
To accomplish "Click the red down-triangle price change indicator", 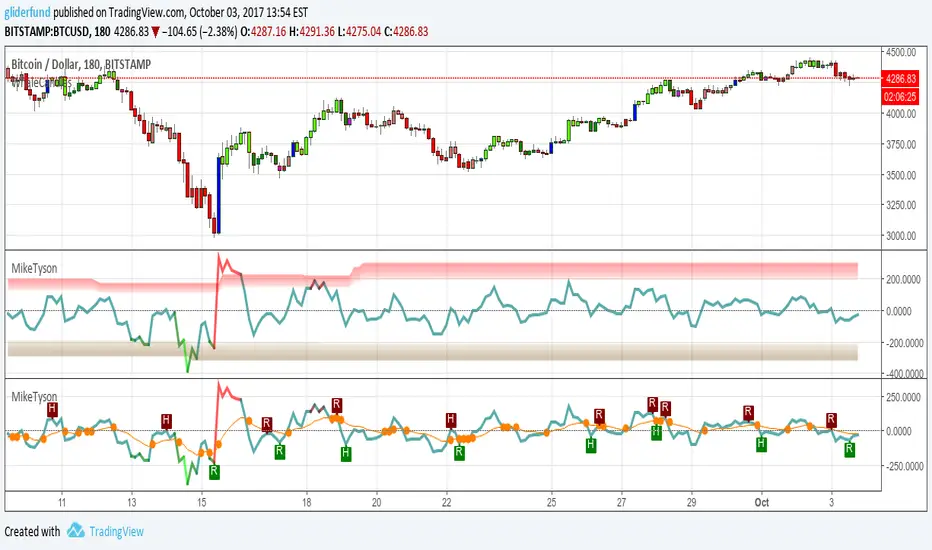I will [156, 32].
